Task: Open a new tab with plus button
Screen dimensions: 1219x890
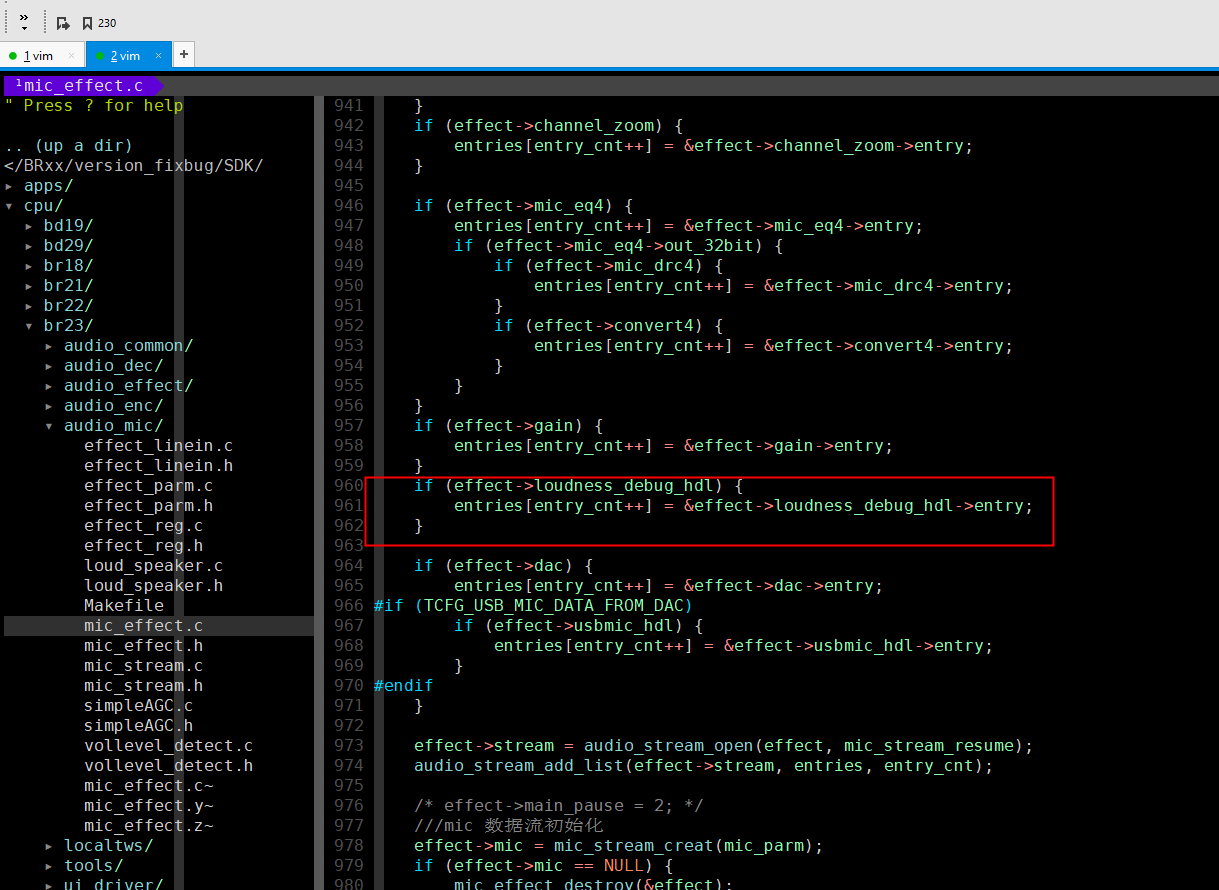Action: click(184, 55)
